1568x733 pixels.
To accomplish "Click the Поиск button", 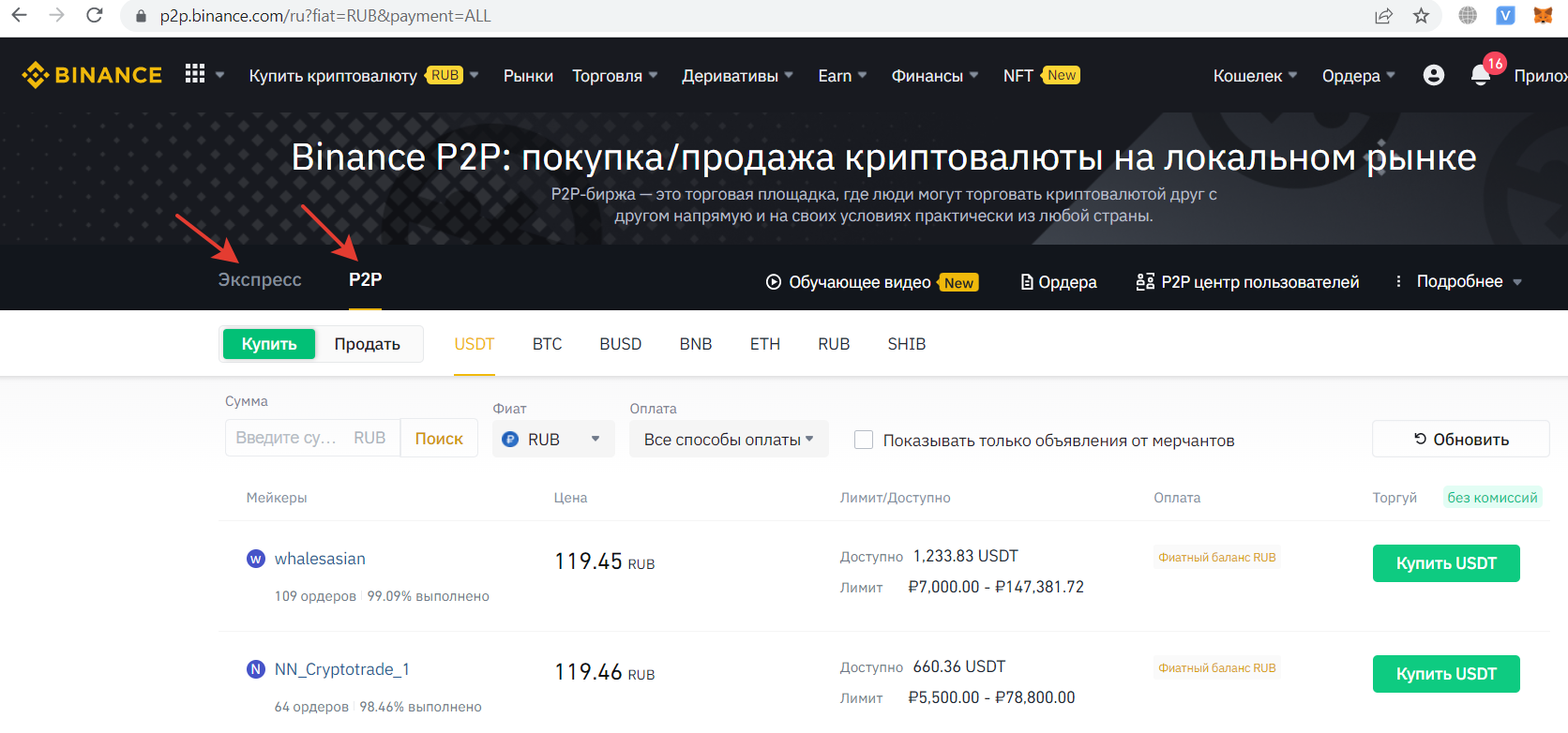I will coord(439,438).
